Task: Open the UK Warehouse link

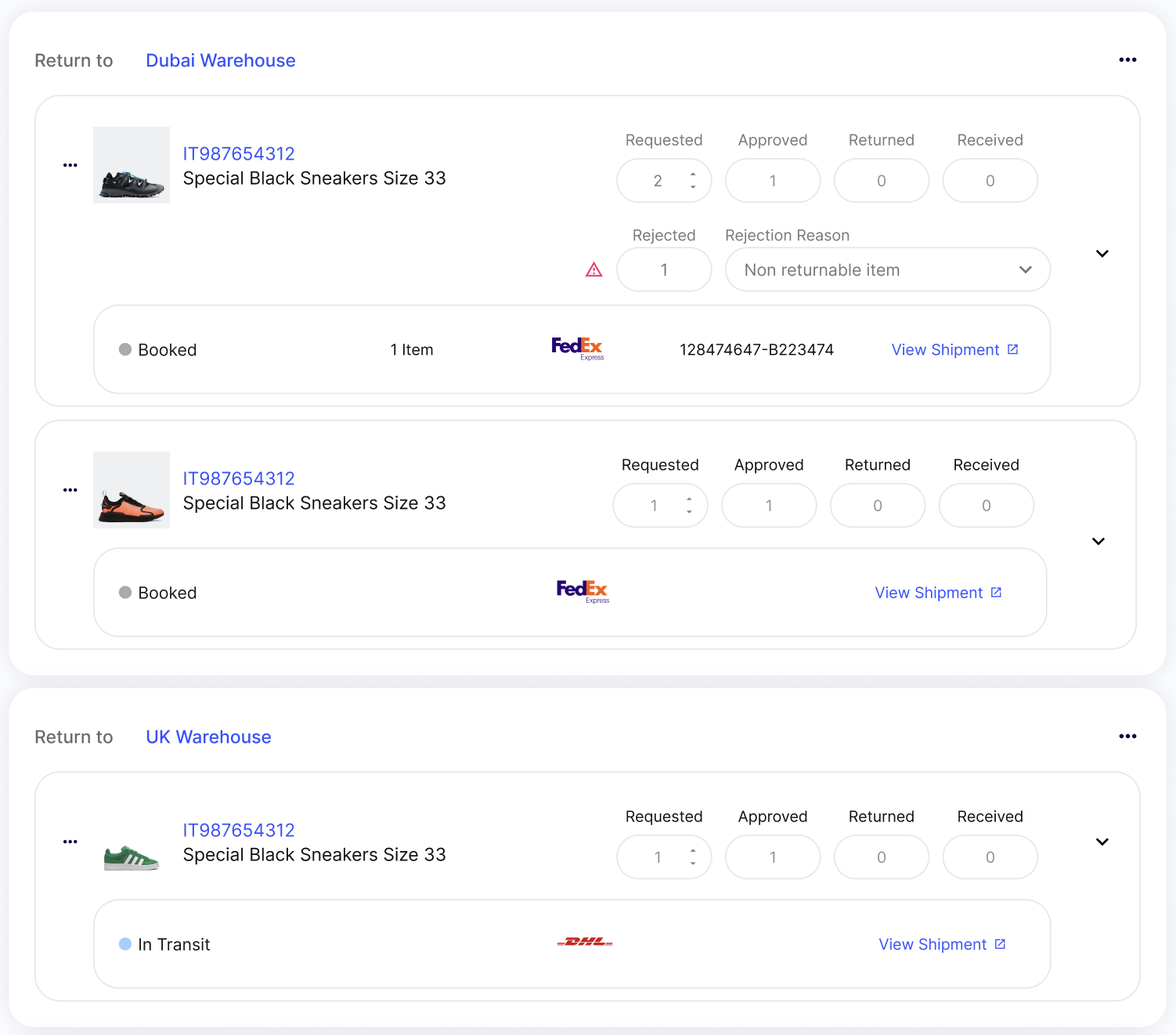Action: 208,737
